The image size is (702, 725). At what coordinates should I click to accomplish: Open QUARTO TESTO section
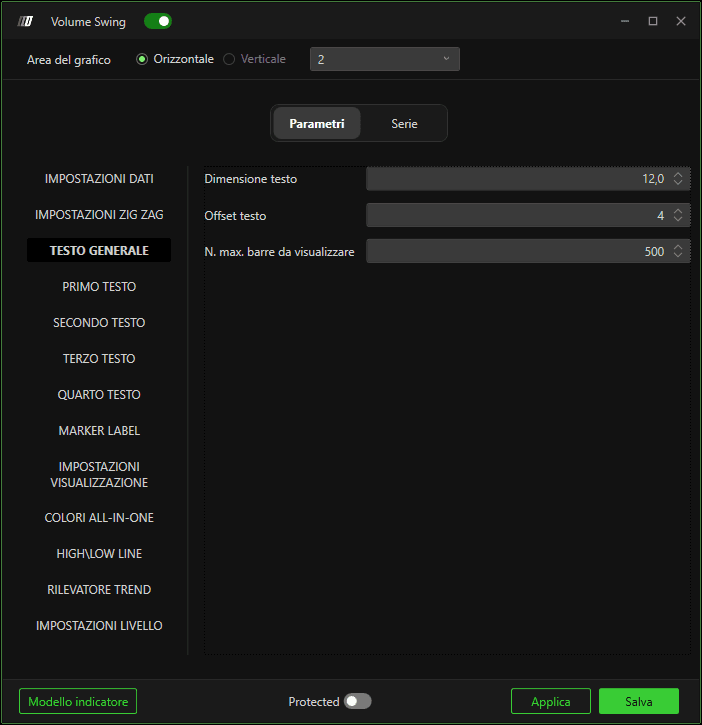[x=99, y=395]
